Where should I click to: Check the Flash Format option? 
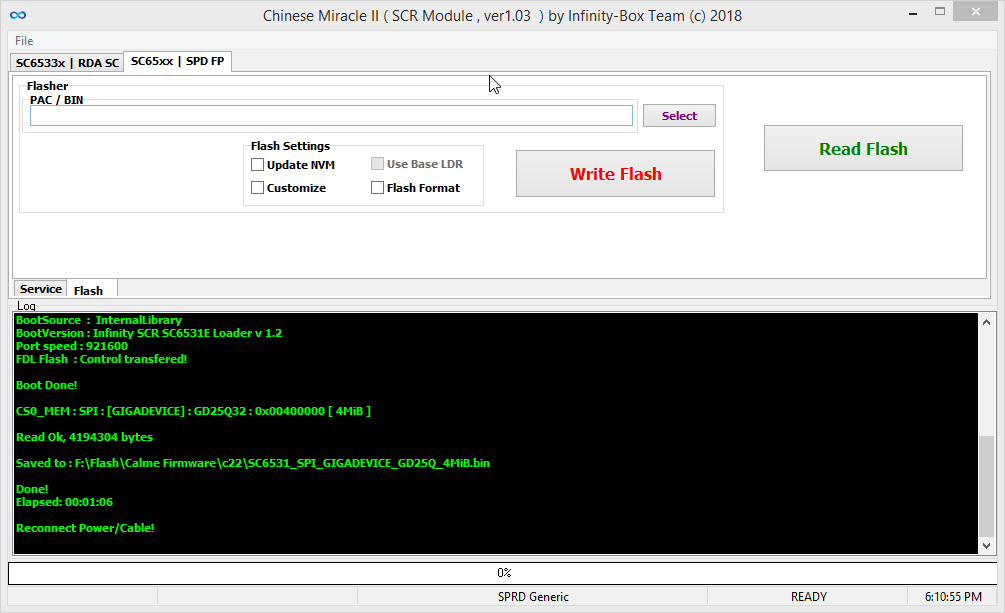click(x=378, y=188)
